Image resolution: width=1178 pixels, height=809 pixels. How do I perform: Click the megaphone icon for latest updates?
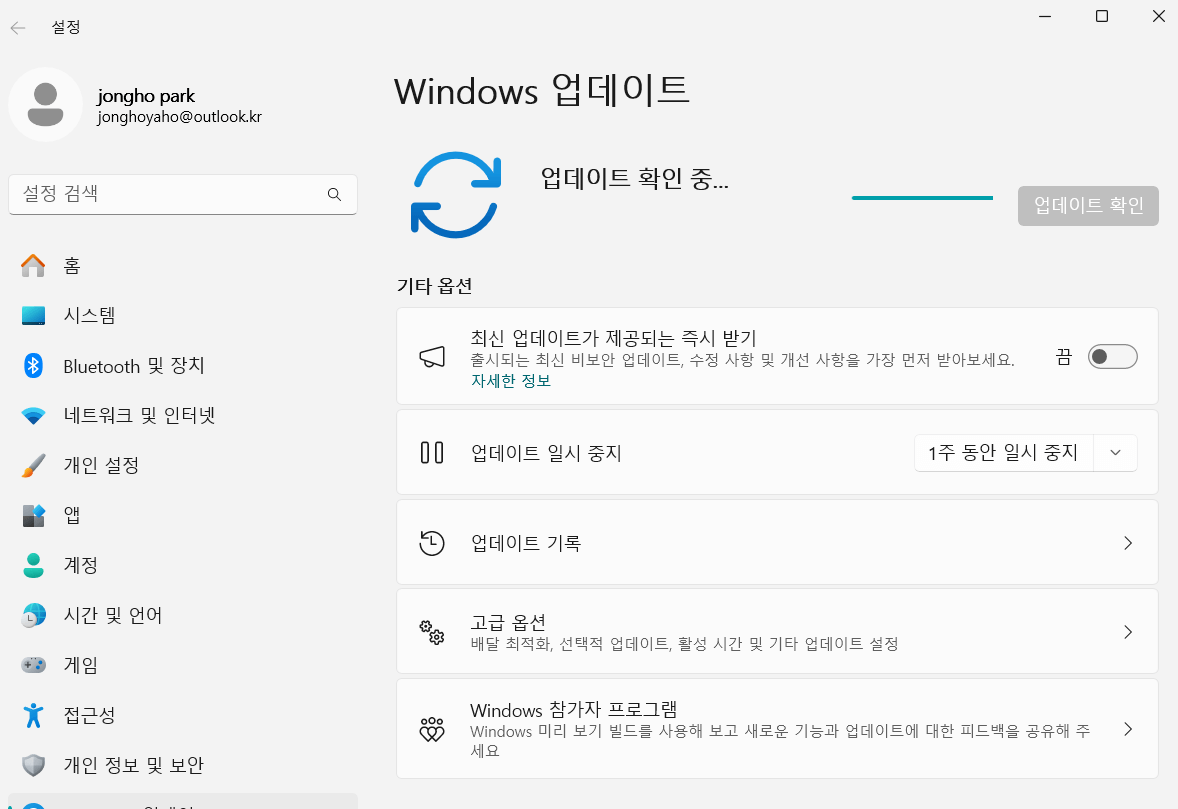click(x=432, y=357)
